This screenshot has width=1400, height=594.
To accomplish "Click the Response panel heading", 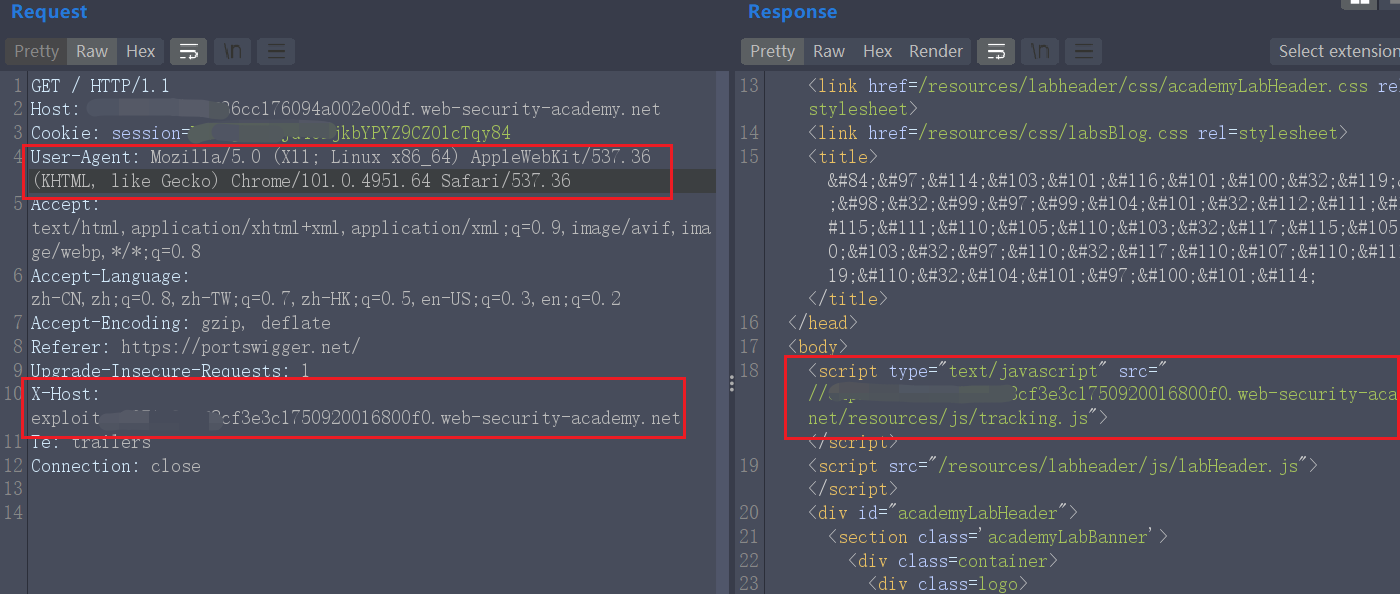I will [x=792, y=12].
